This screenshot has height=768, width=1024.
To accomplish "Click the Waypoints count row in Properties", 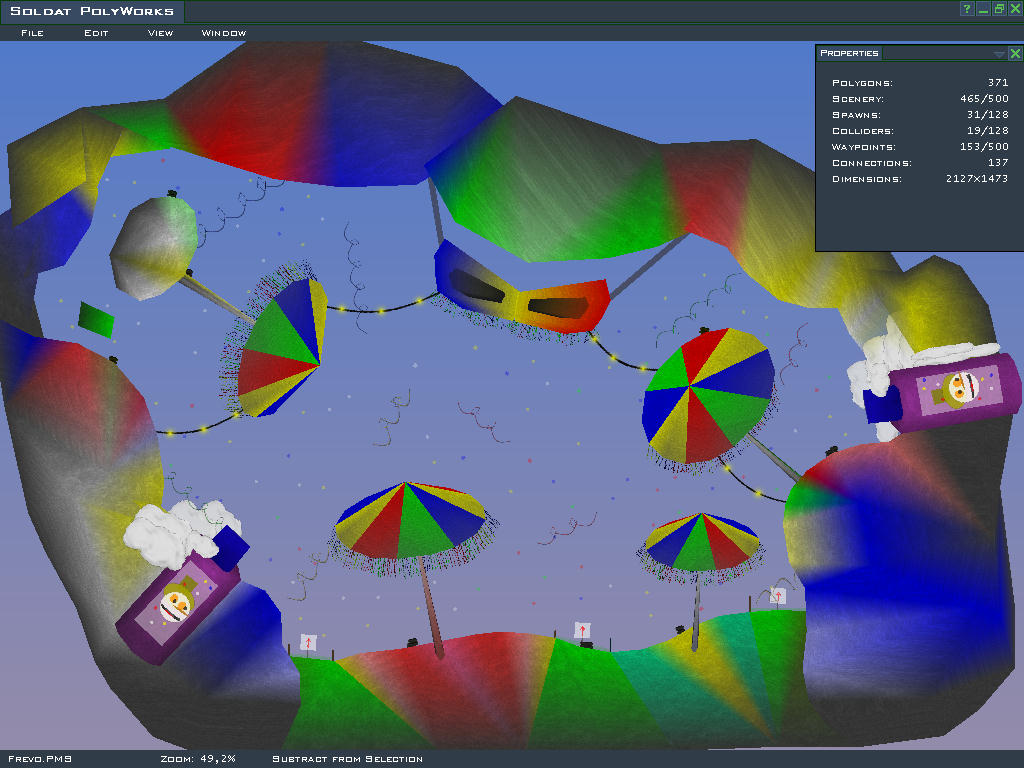I will pyautogui.click(x=920, y=147).
